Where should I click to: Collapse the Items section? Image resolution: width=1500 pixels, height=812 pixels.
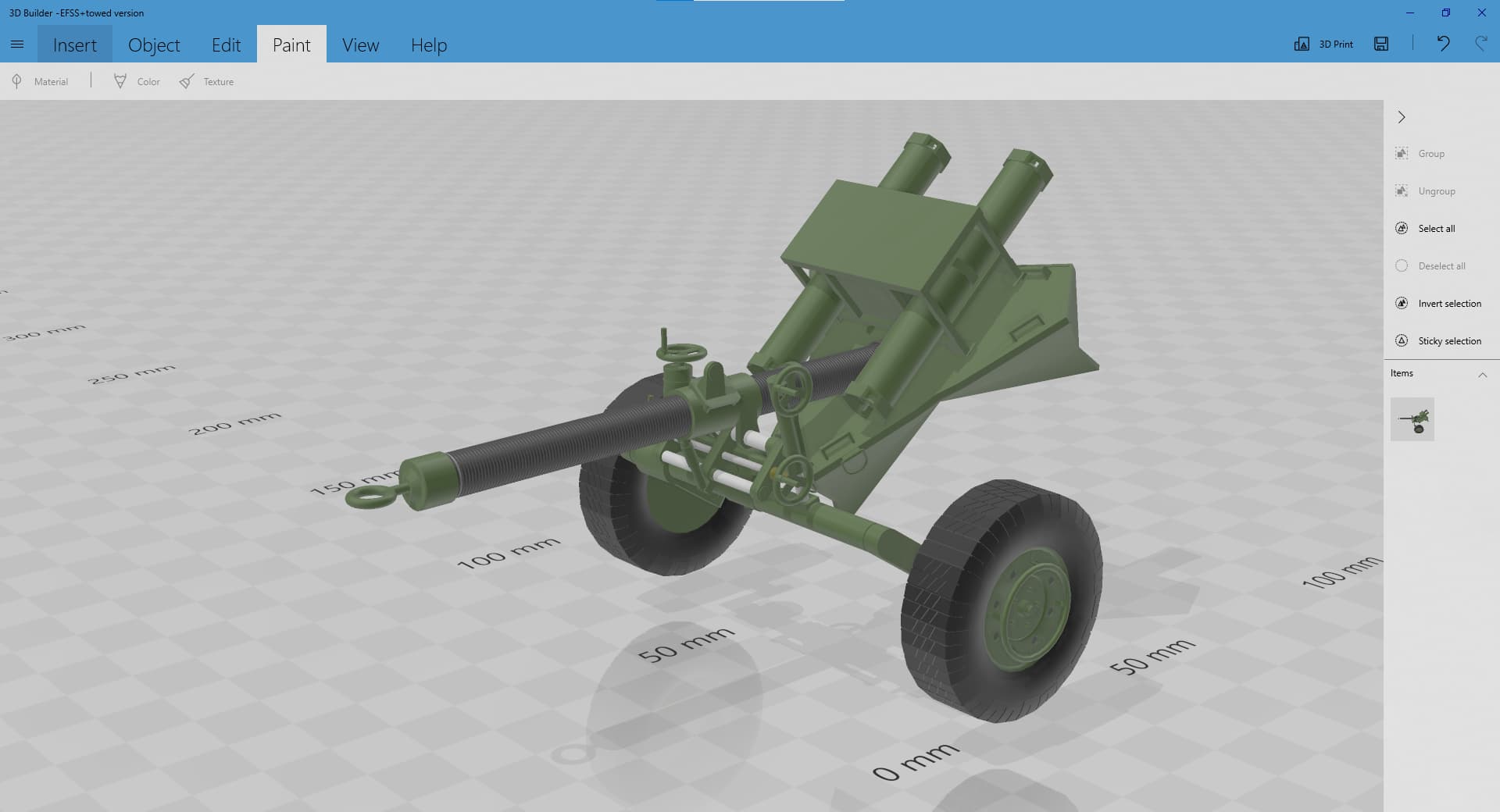[x=1482, y=375]
